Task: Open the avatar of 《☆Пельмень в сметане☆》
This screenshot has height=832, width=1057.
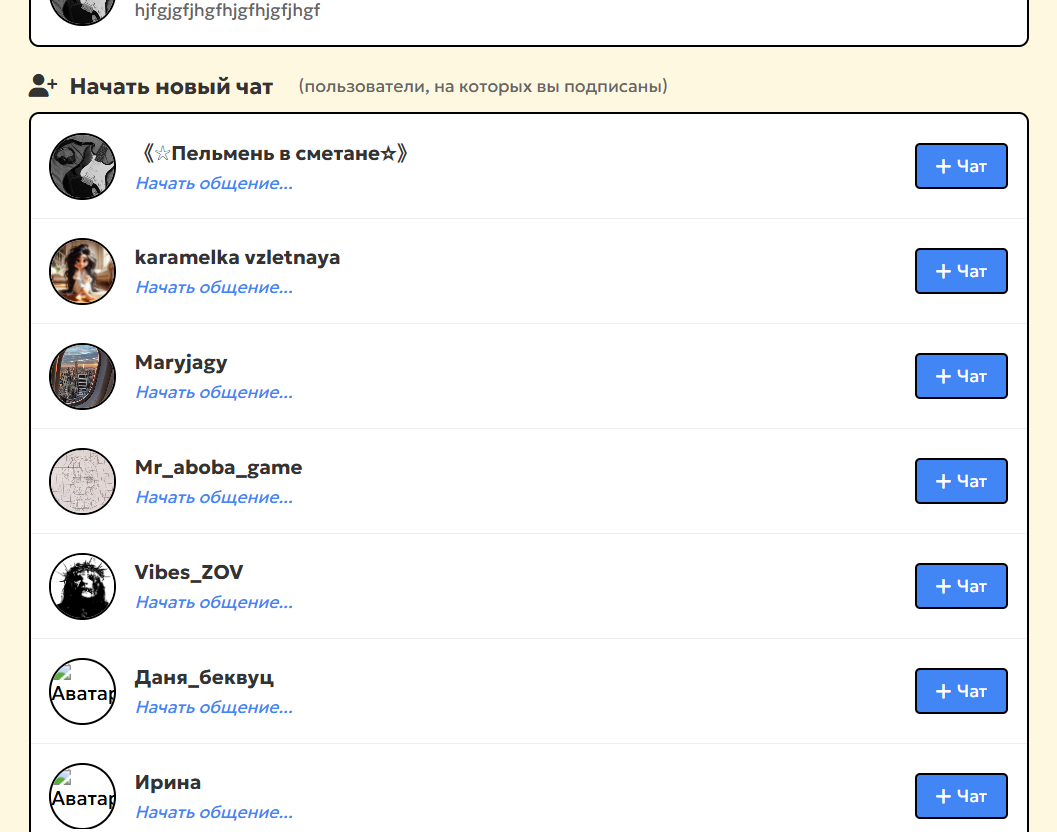Action: coord(82,166)
